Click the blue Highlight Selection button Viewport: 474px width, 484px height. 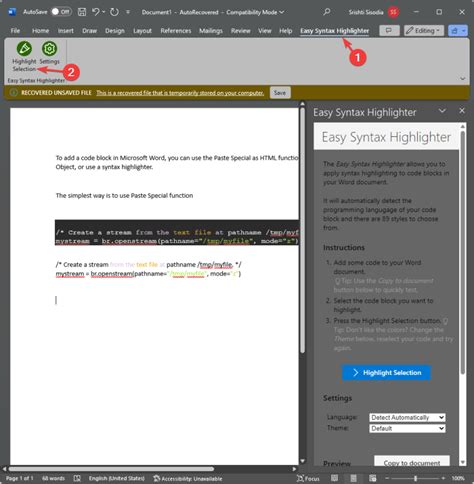pyautogui.click(x=387, y=372)
